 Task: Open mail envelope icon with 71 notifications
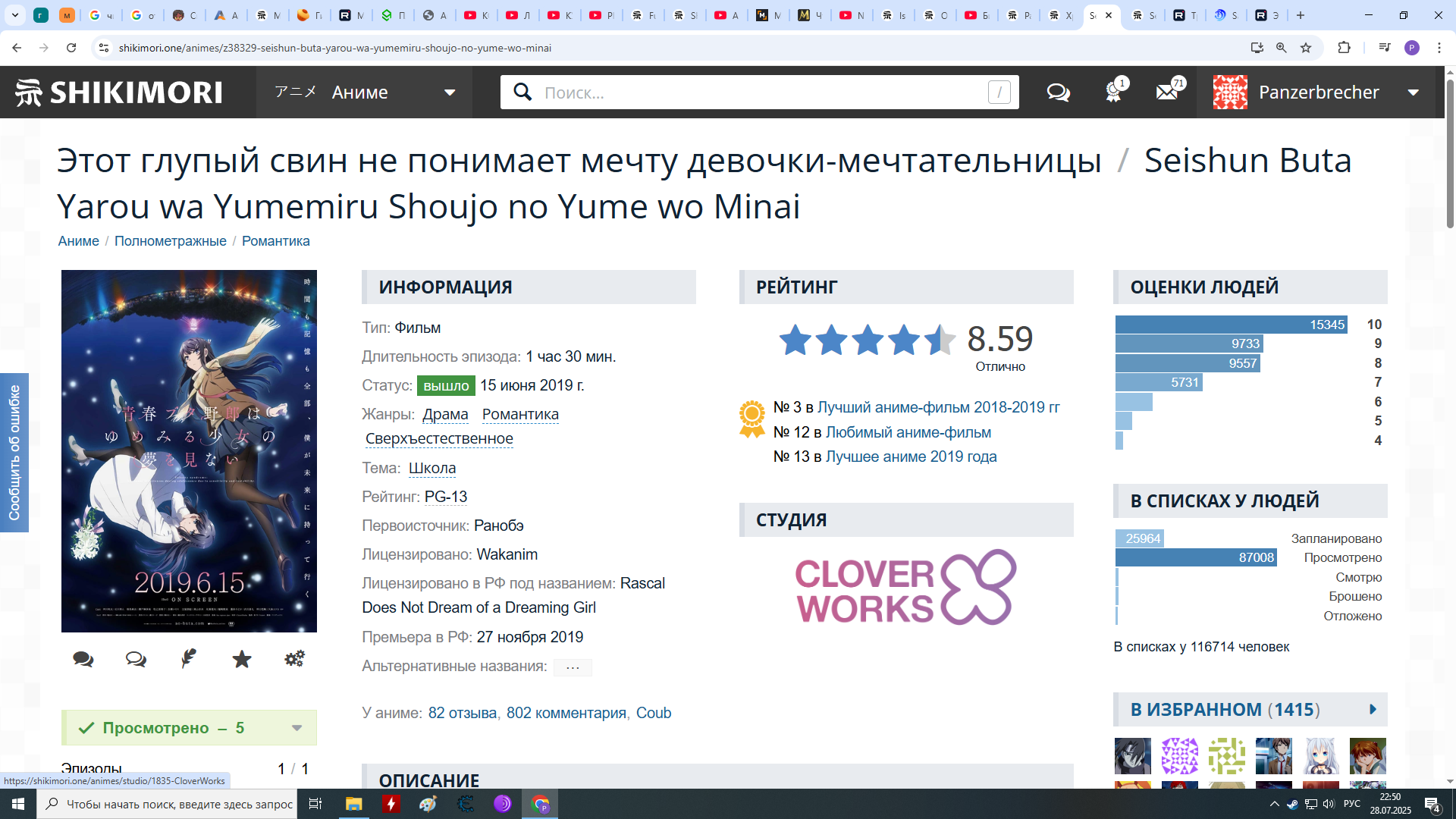pyautogui.click(x=1167, y=93)
